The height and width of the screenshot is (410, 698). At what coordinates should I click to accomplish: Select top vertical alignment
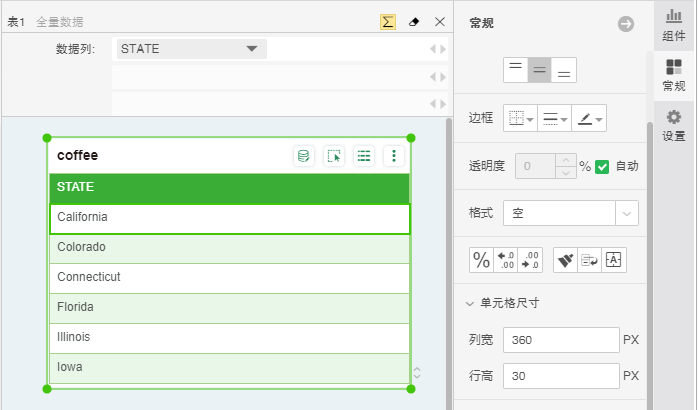pyautogui.click(x=515, y=69)
